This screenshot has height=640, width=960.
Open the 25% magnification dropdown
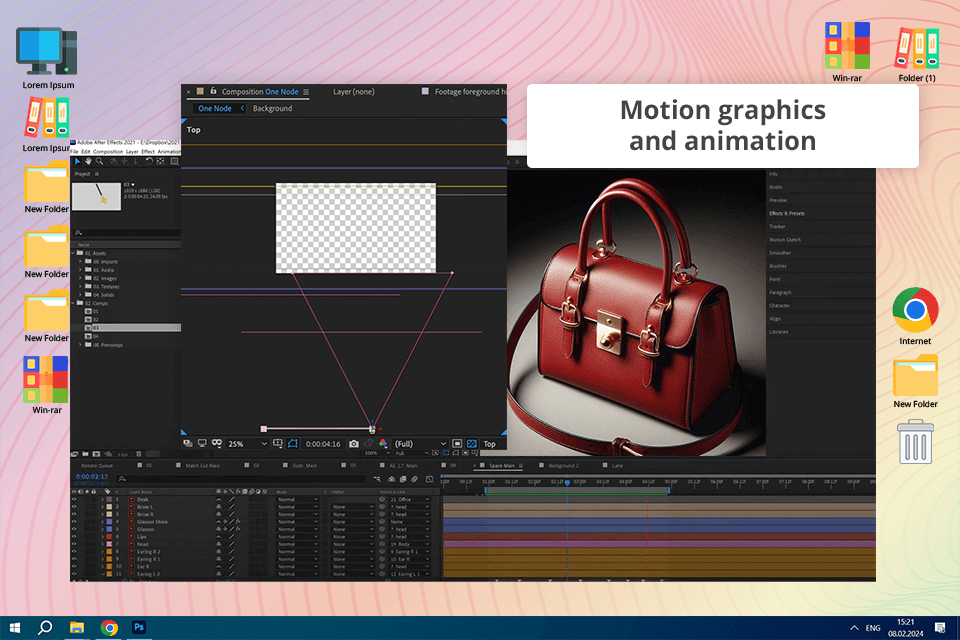[x=247, y=444]
